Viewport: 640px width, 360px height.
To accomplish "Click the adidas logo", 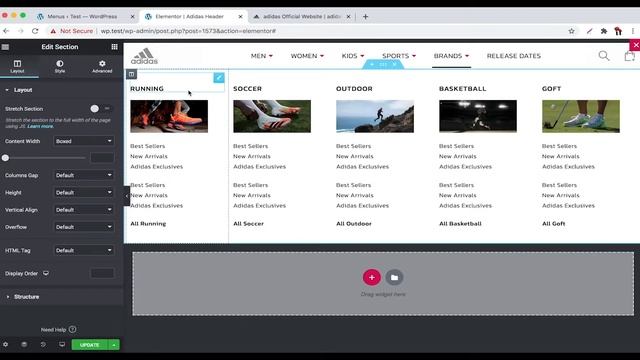I will 144,56.
